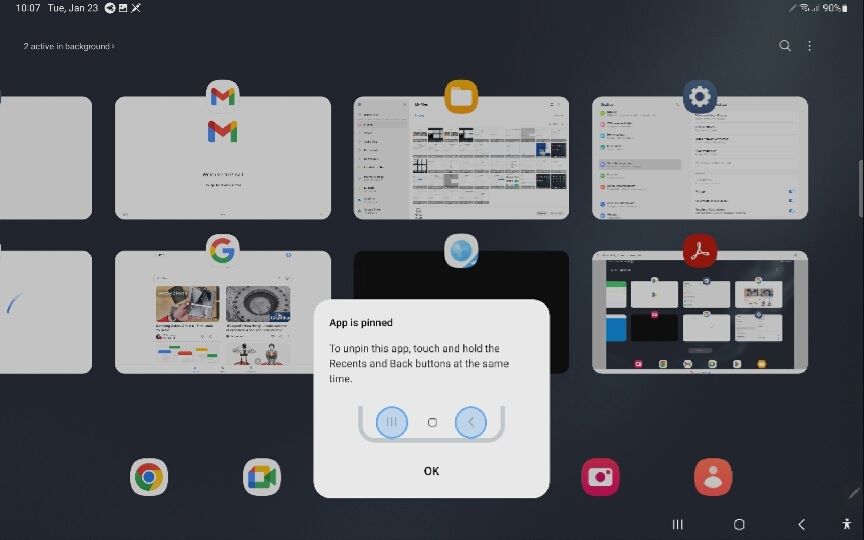Tap the Google G app icon
Image resolution: width=864 pixels, height=540 pixels.
point(223,251)
